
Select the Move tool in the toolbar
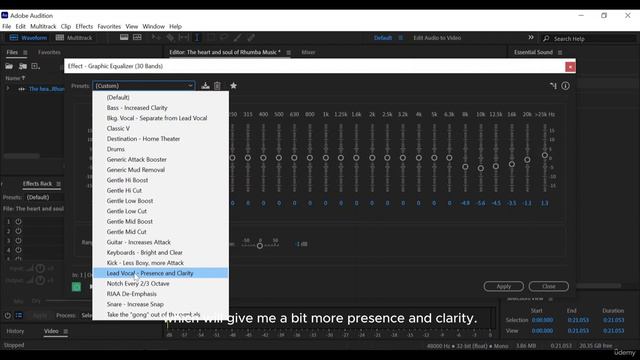tap(156, 38)
